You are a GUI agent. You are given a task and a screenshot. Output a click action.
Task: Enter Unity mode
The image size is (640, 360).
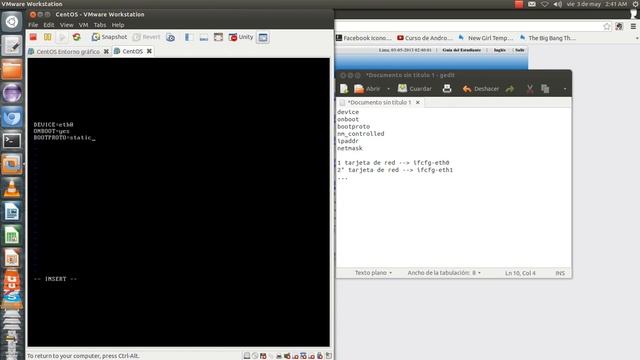click(x=241, y=37)
